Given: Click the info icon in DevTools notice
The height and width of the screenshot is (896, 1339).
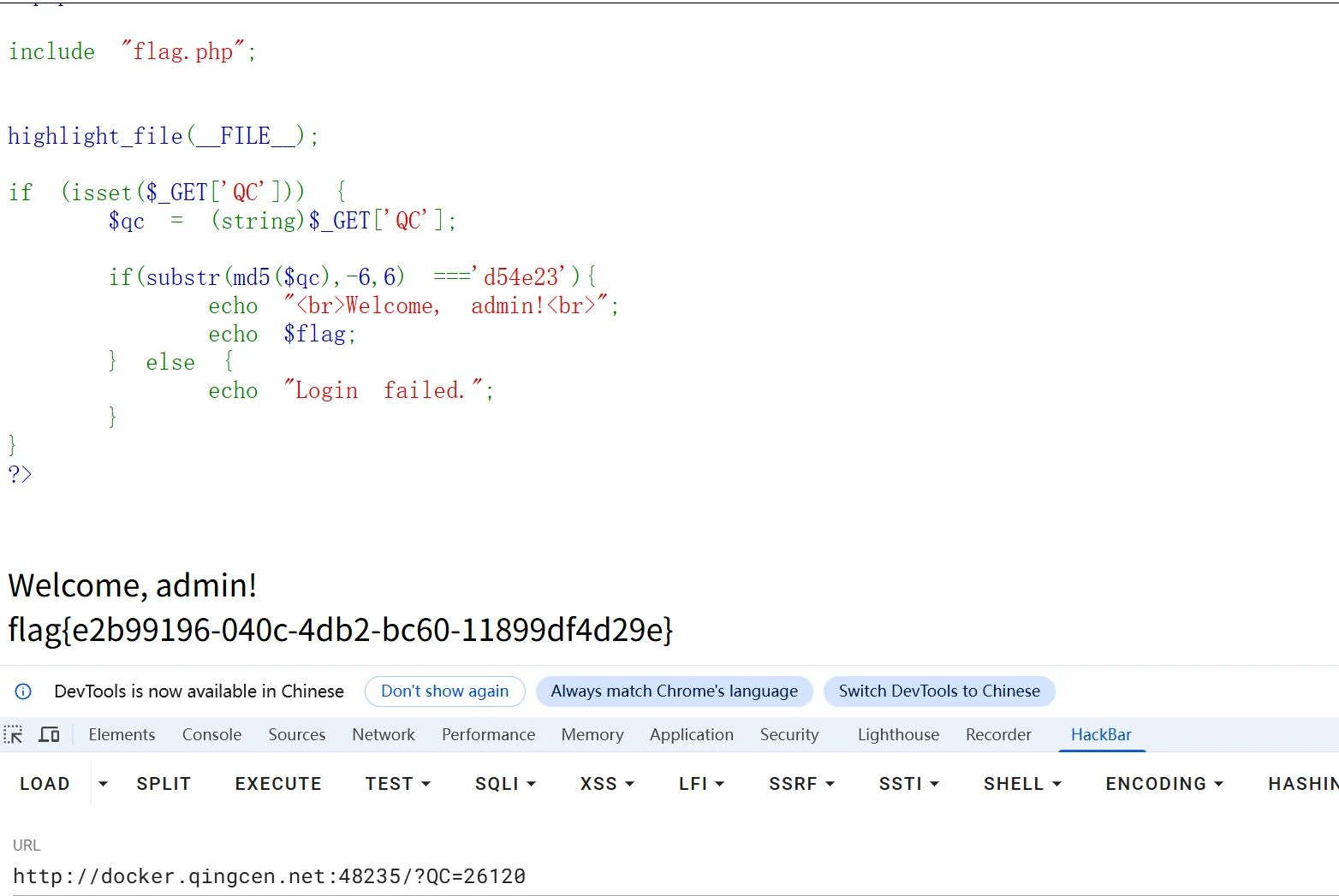Looking at the screenshot, I should 23,691.
